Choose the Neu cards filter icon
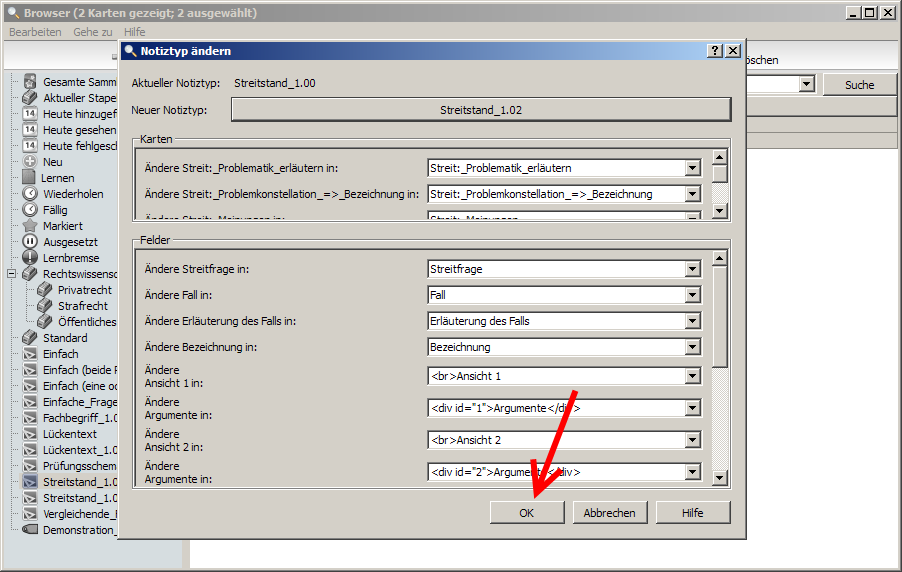This screenshot has width=902, height=572. [x=30, y=162]
